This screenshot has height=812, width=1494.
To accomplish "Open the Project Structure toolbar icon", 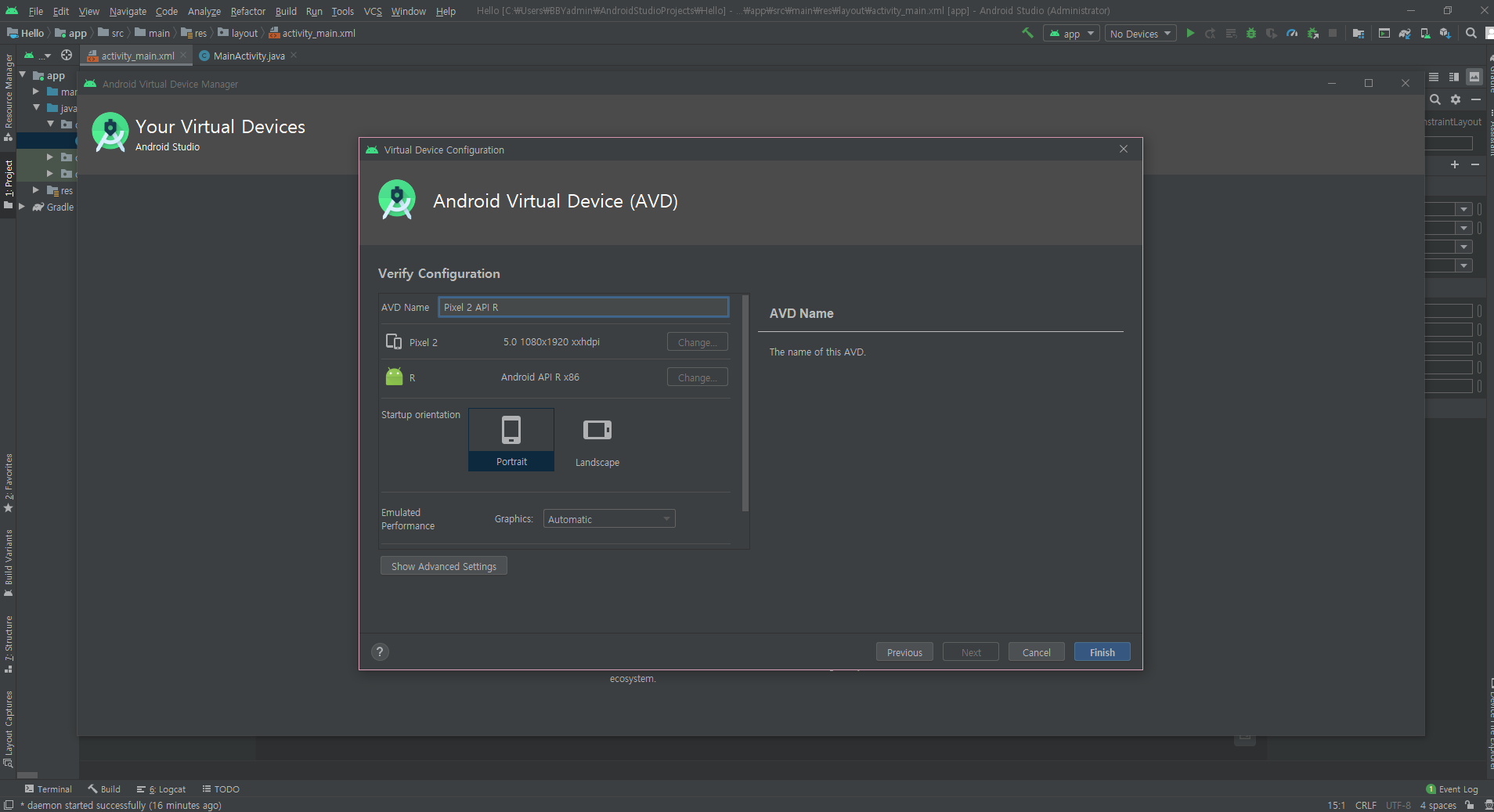I will (x=1359, y=33).
